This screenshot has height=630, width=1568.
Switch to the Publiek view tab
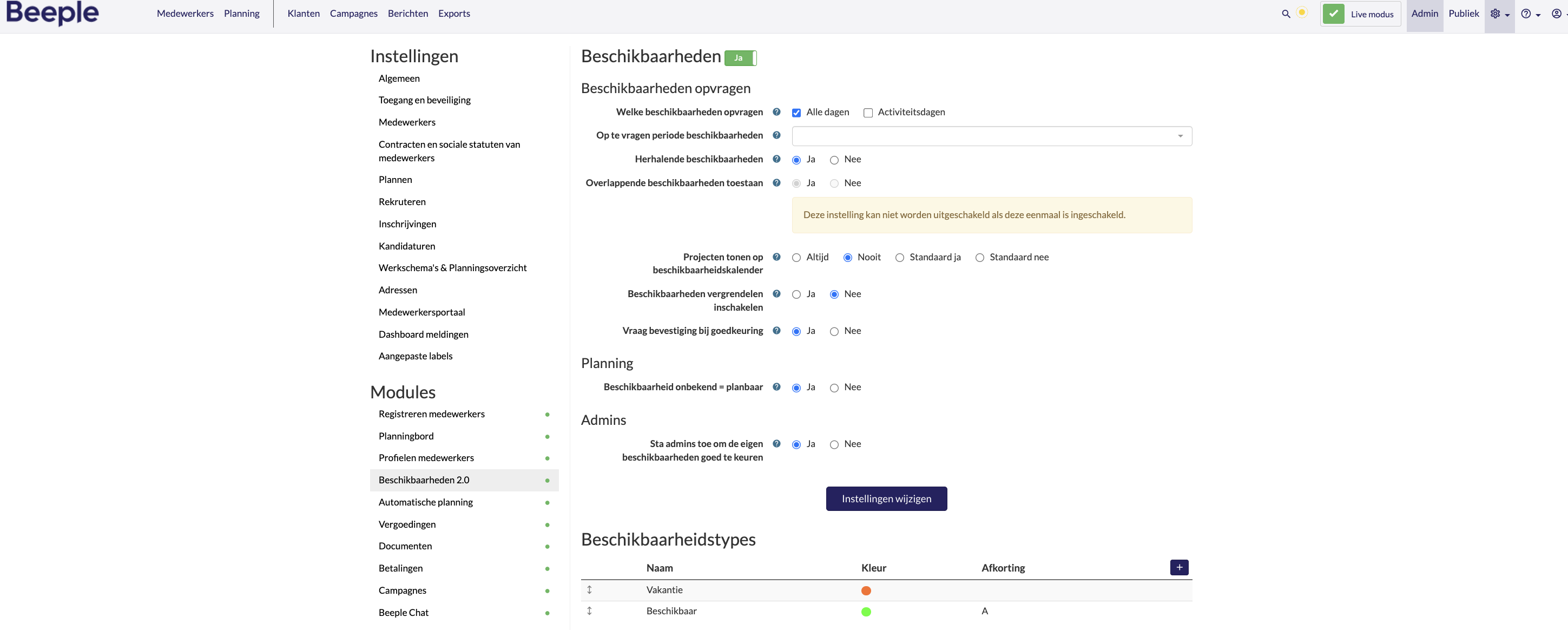click(1463, 14)
